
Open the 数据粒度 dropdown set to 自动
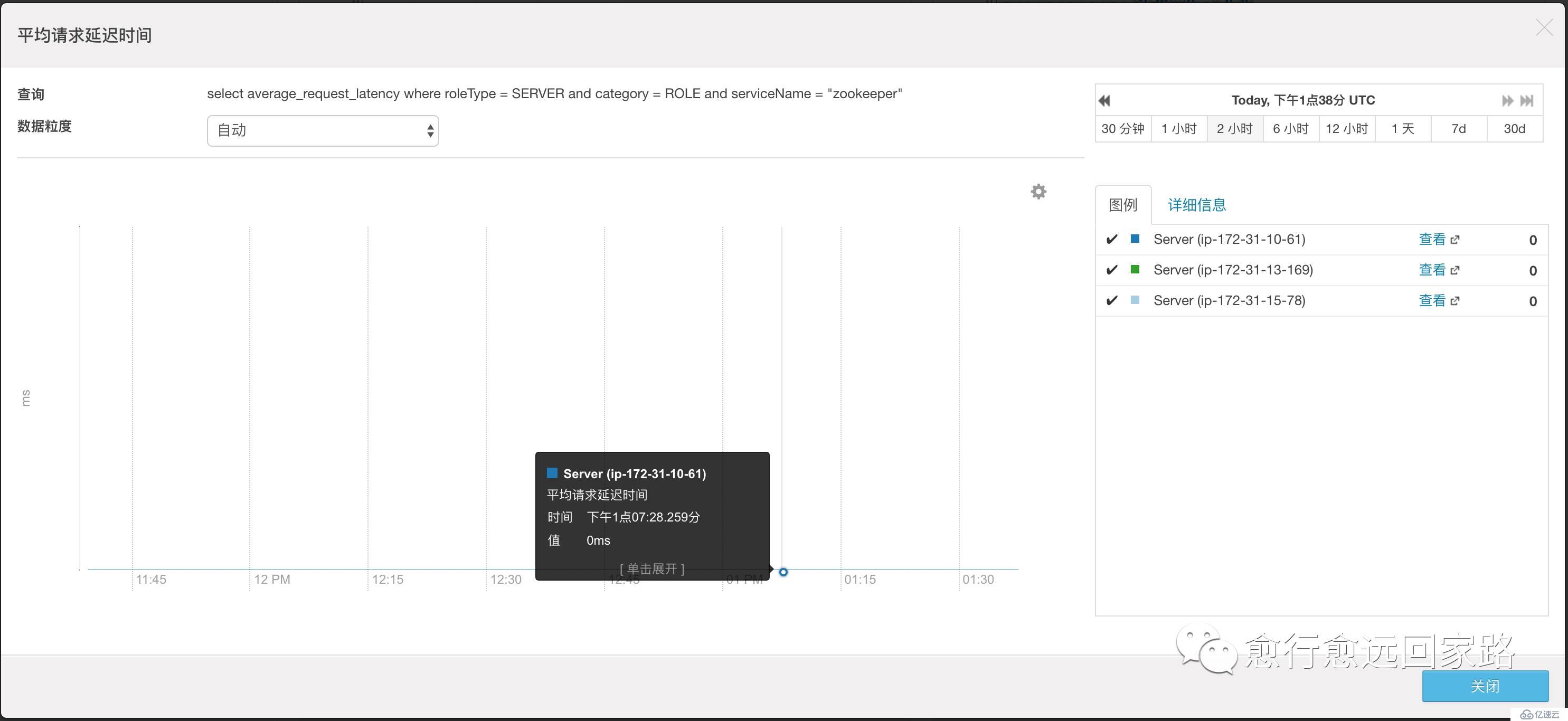(x=323, y=131)
